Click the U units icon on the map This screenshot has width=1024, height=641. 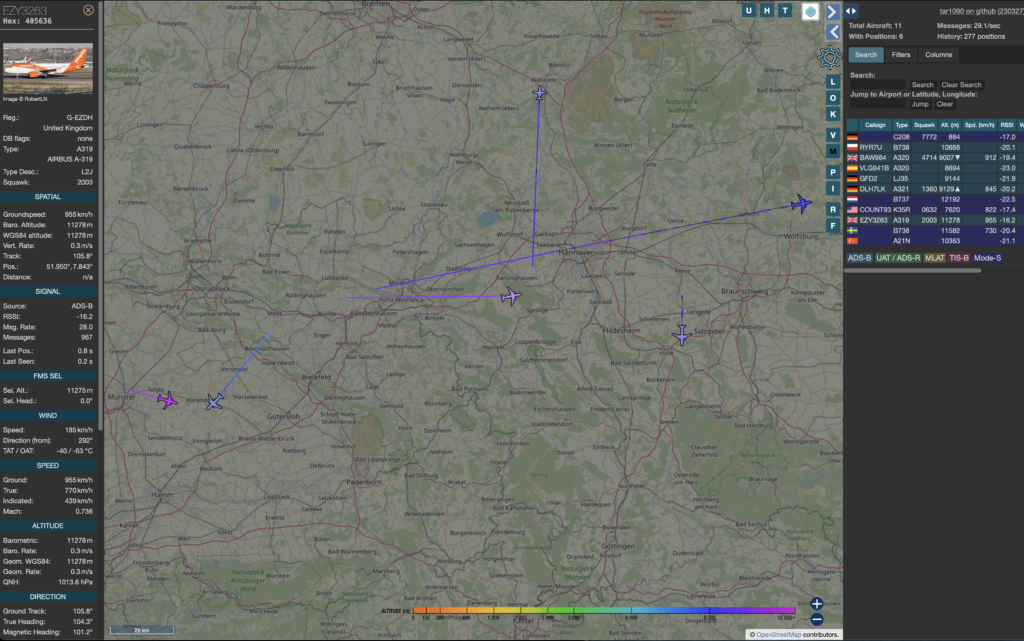point(749,10)
